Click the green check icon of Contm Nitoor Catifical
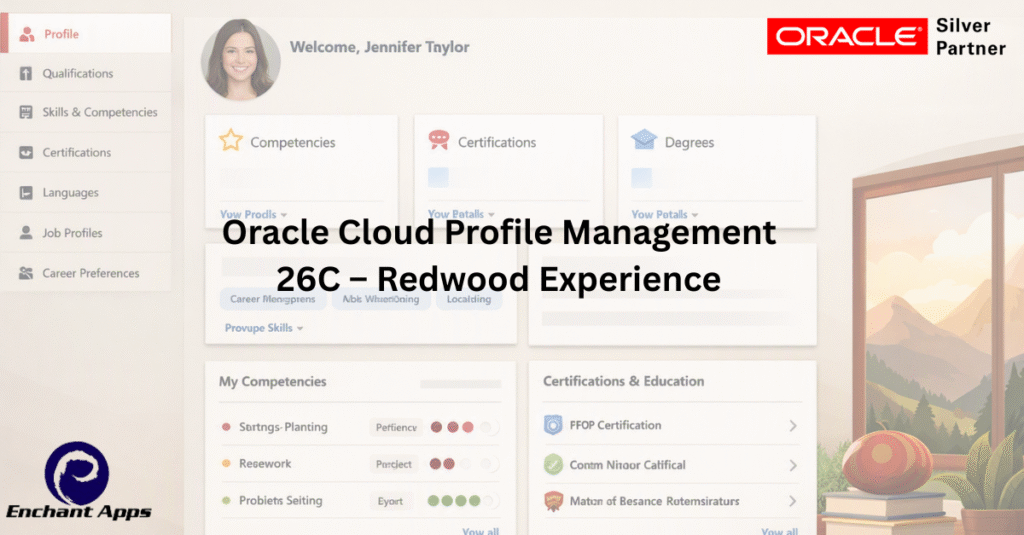 pyautogui.click(x=553, y=464)
